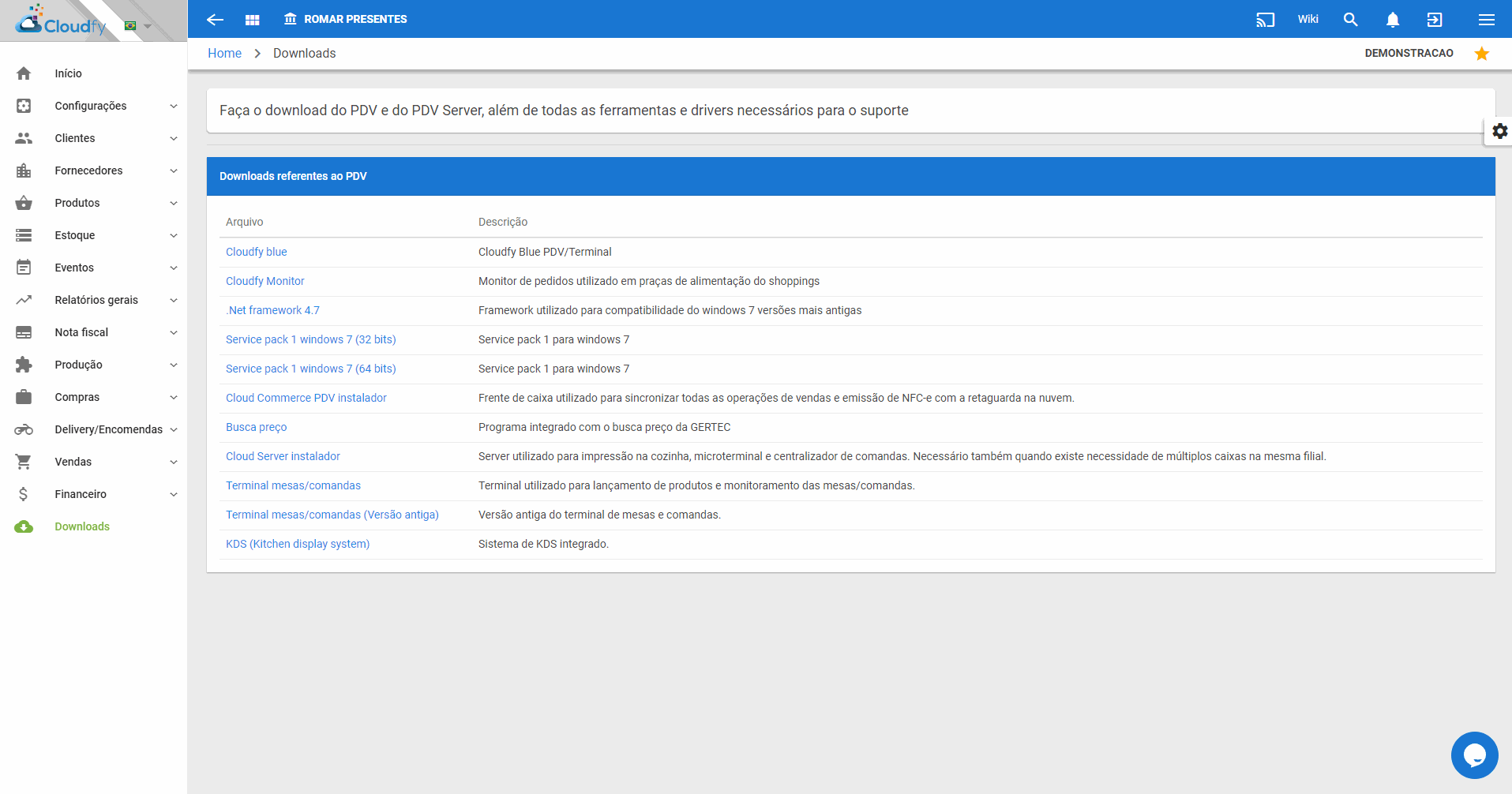Expand the Nota fiscal menu chevron
Image resolution: width=1512 pixels, height=794 pixels.
[174, 332]
